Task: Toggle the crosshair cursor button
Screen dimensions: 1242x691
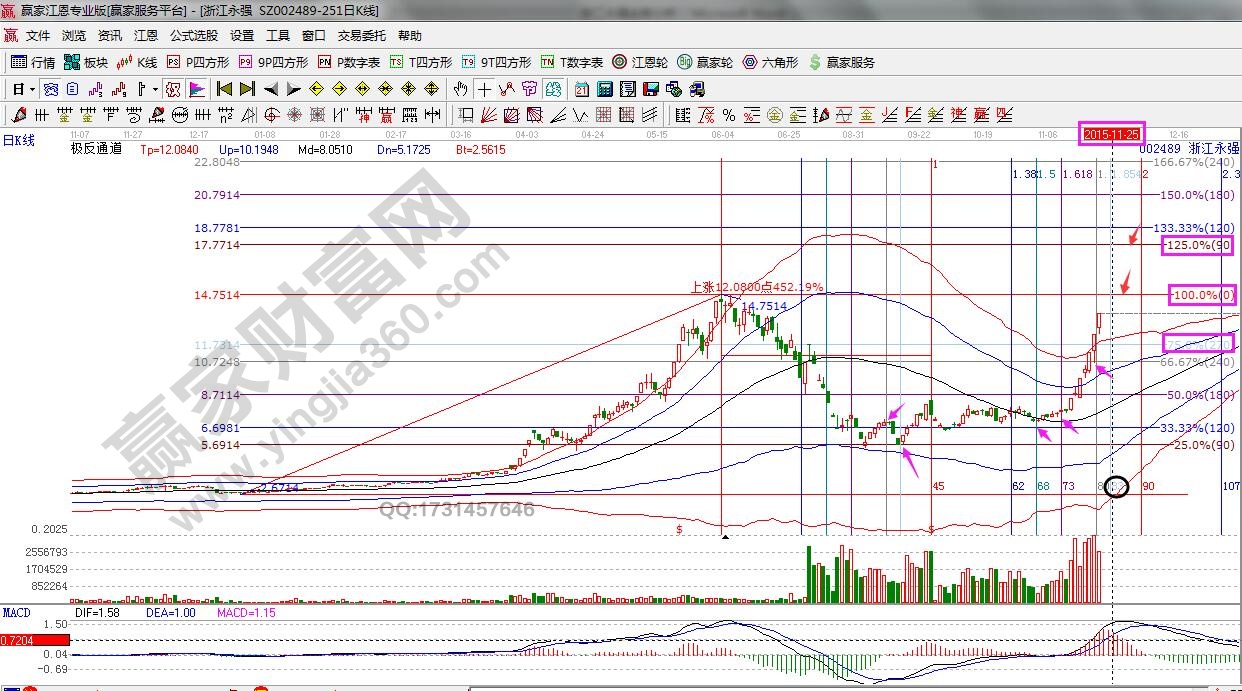Action: click(484, 89)
